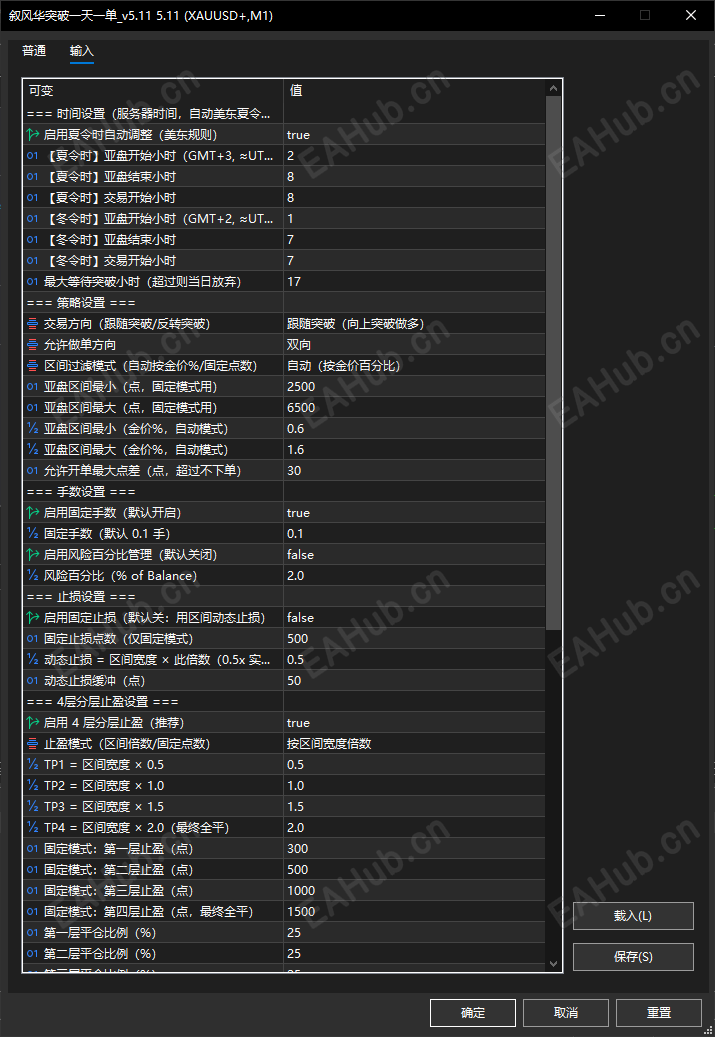Toggle the false value of 启用风险百分比管理
Screen dimensions: 715x1037
[414, 555]
